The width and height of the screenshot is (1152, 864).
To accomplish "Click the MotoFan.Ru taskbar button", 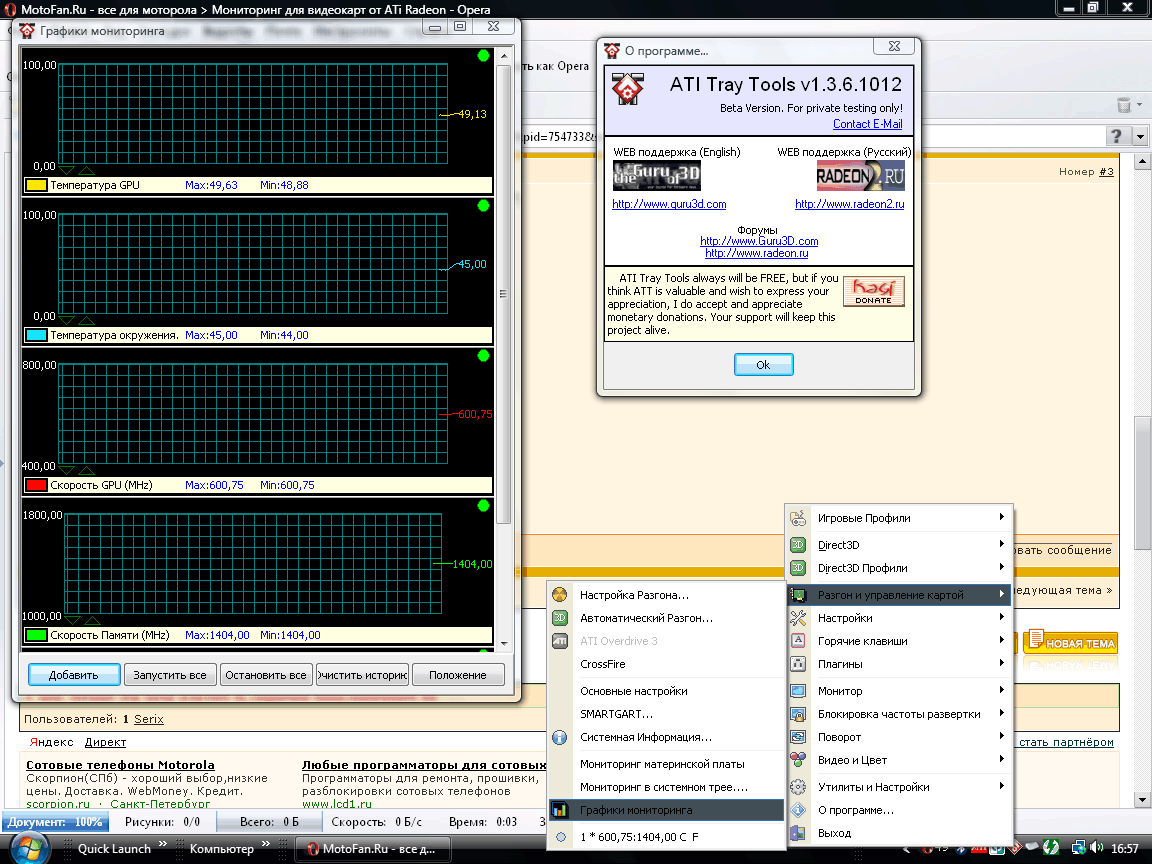I will point(372,849).
